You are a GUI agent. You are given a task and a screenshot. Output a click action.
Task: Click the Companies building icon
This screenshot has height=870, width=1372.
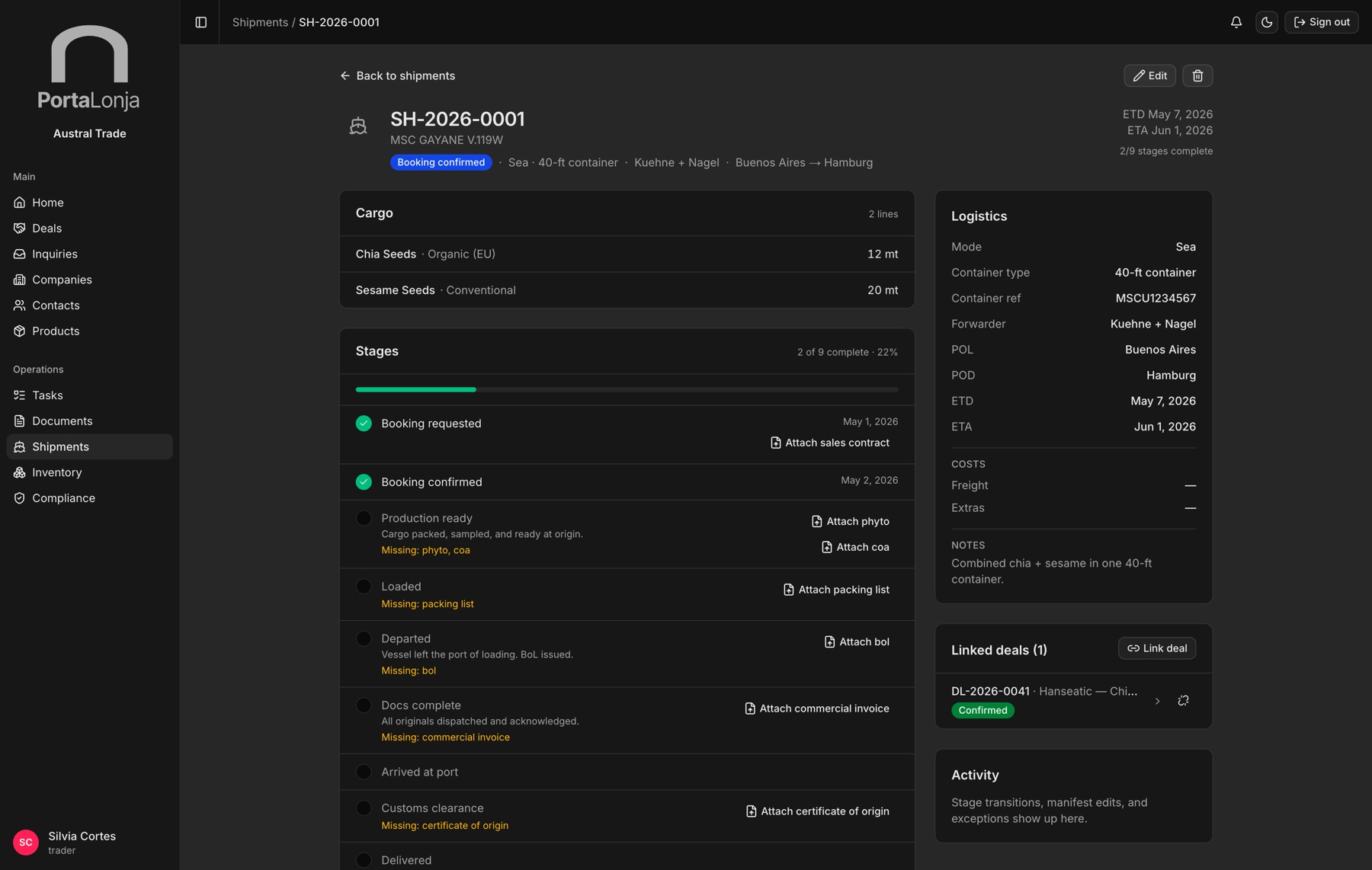tap(20, 280)
